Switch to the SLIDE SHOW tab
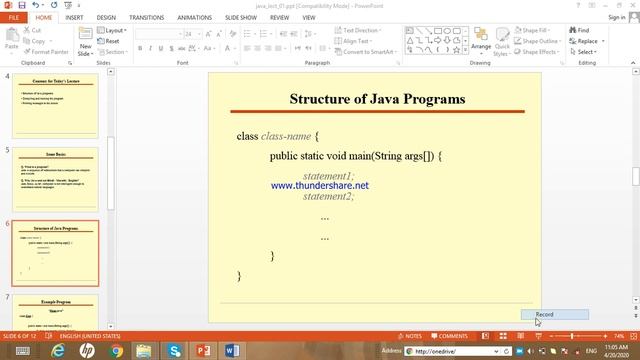The image size is (640, 360). (241, 18)
